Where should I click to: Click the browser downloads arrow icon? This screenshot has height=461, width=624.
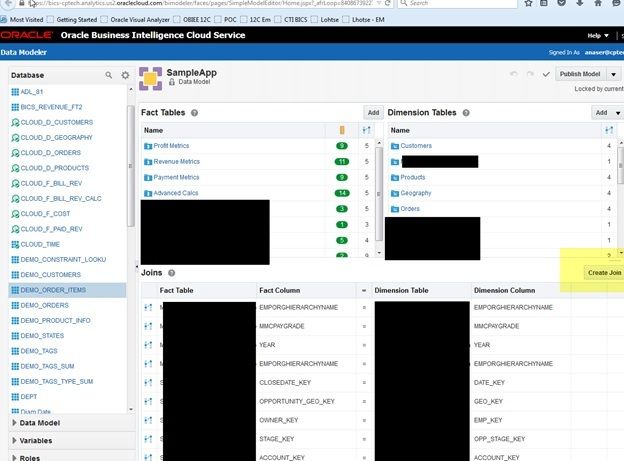coord(580,3)
